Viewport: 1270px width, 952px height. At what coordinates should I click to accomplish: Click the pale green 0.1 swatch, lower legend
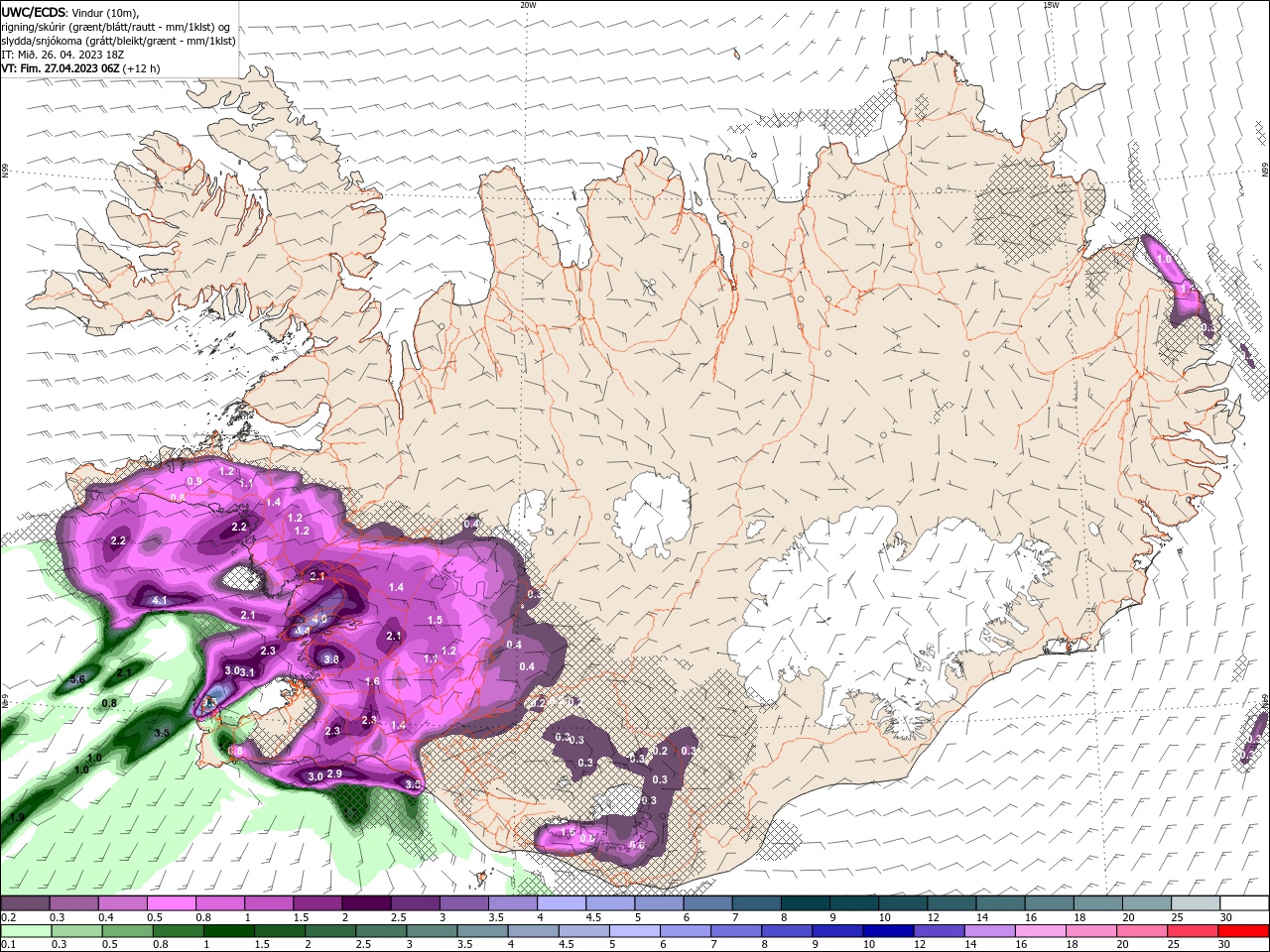(x=25, y=931)
